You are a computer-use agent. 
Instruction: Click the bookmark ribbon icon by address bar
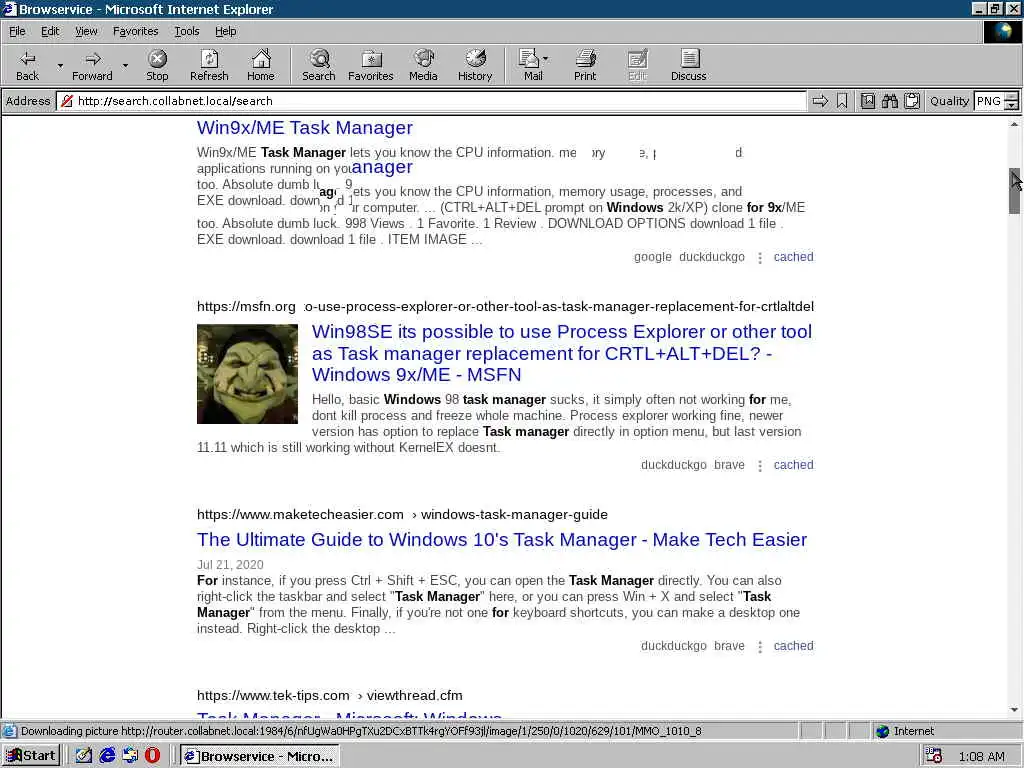[842, 101]
